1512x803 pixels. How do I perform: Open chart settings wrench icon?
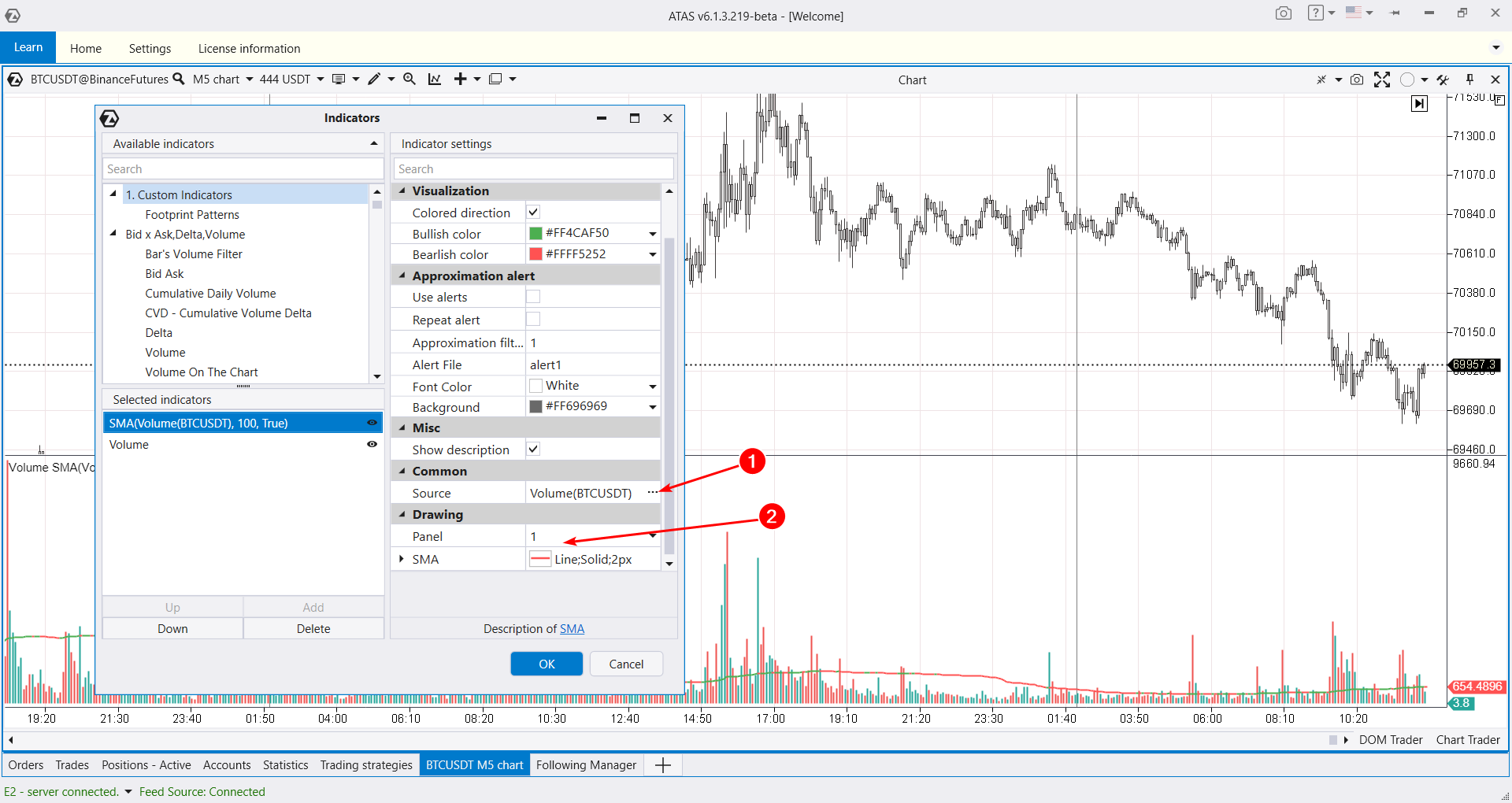tap(1443, 80)
